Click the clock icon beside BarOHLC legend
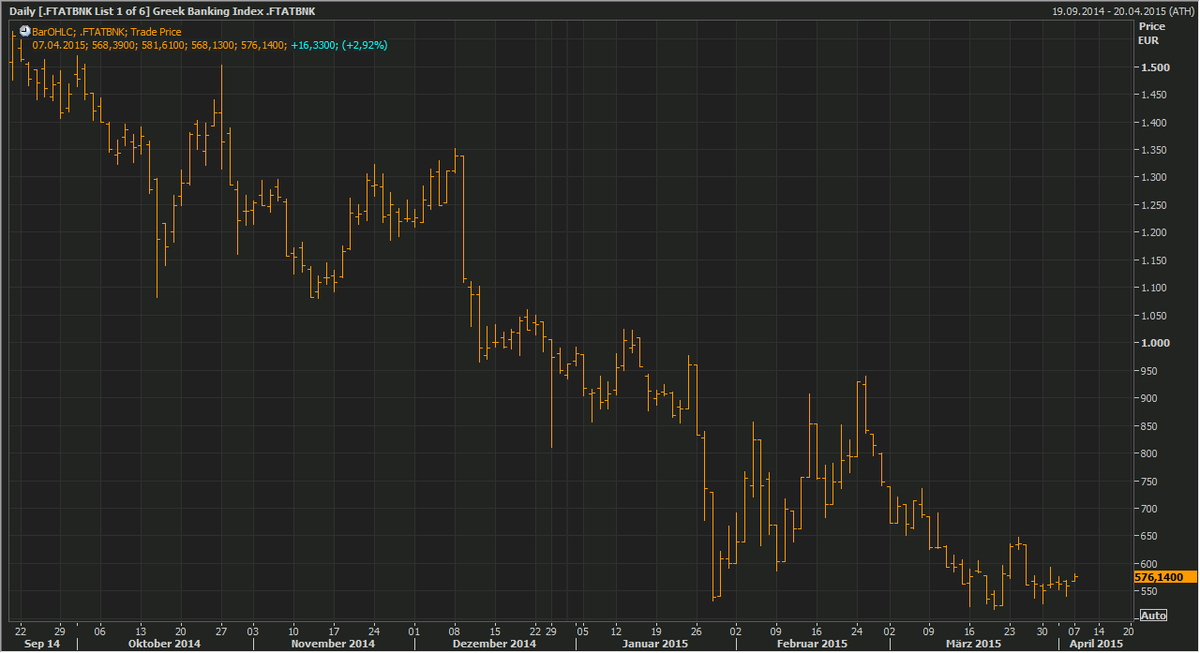This screenshot has height=653, width=1200. pos(26,32)
